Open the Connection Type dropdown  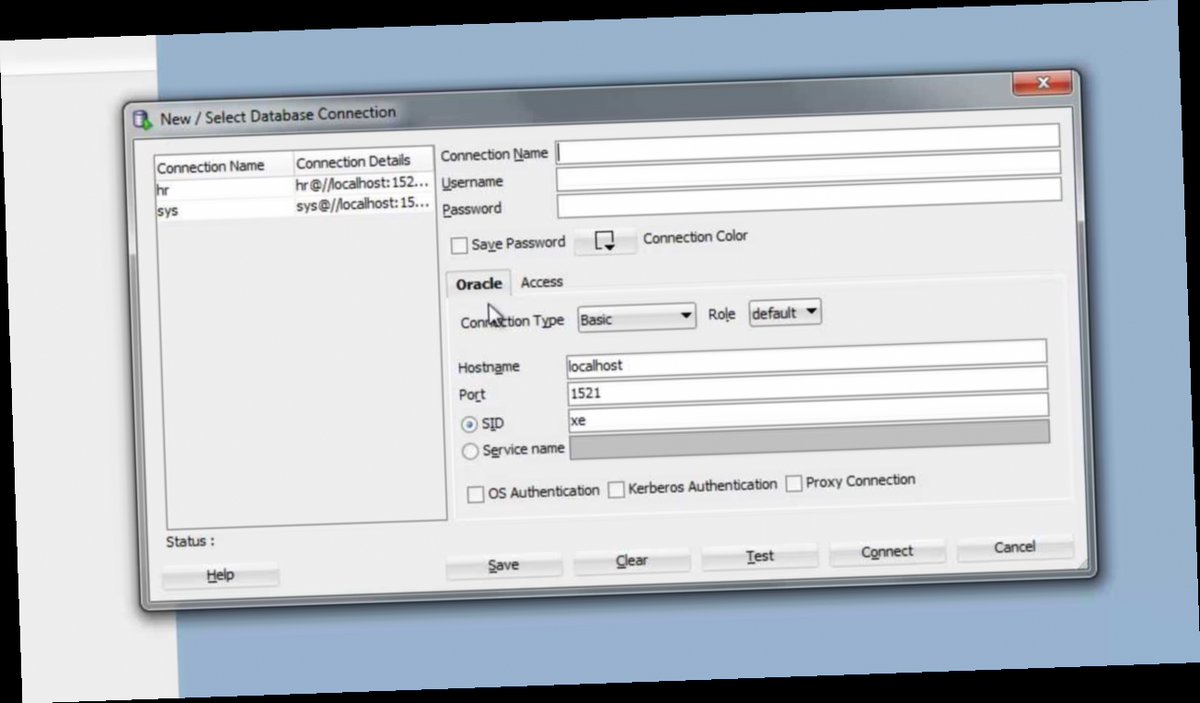coord(636,317)
